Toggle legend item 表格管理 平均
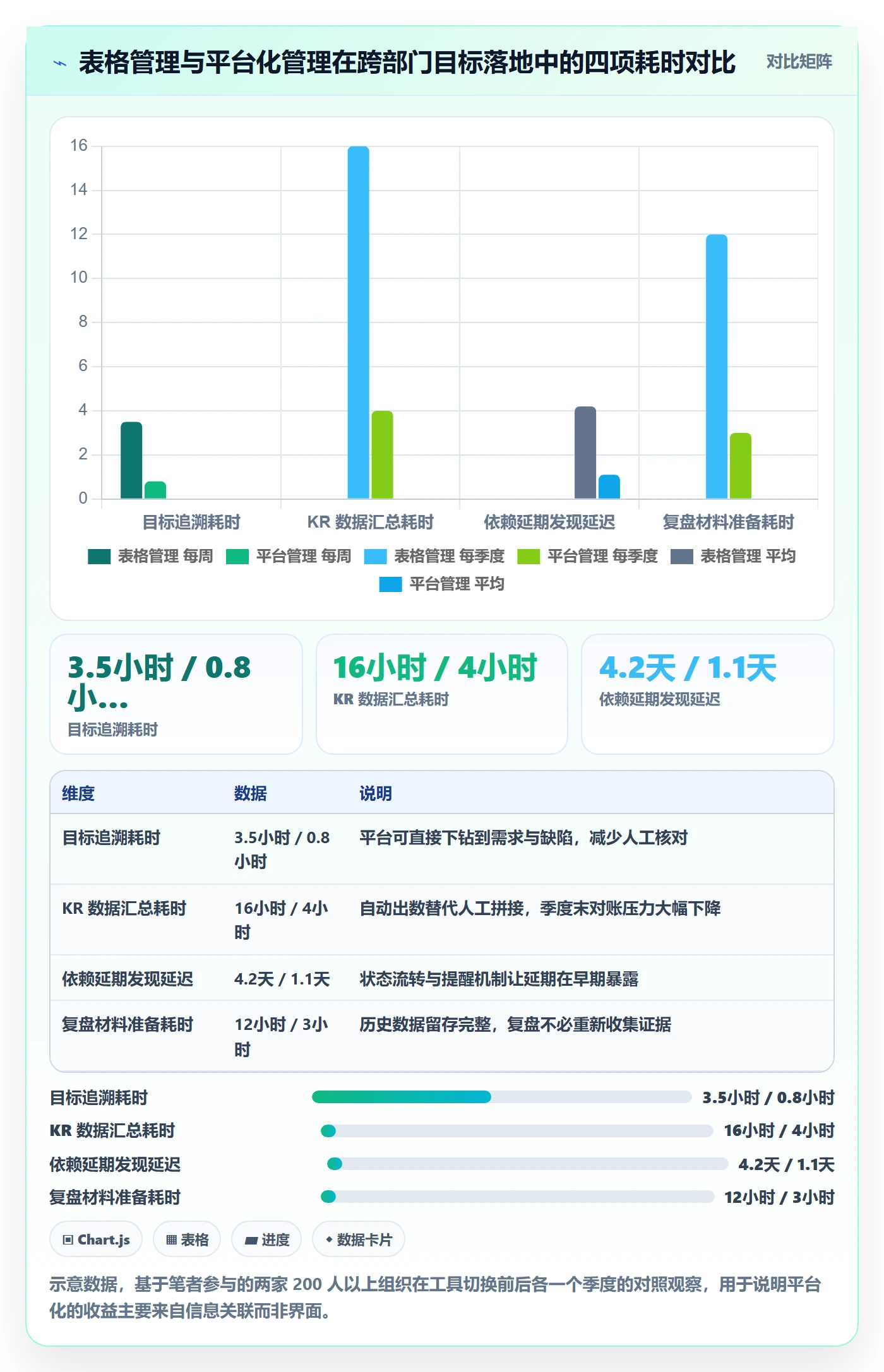Viewport: 884px width, 1372px height. pos(733,557)
